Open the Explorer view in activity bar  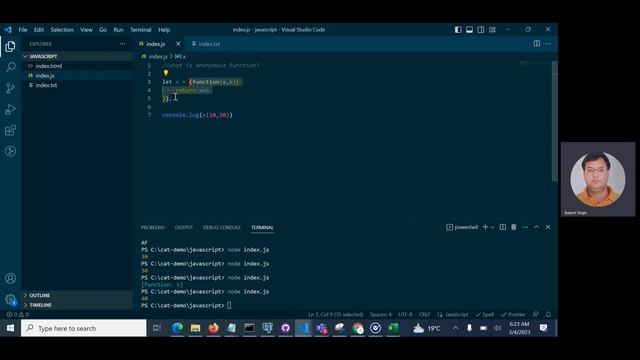(x=10, y=47)
